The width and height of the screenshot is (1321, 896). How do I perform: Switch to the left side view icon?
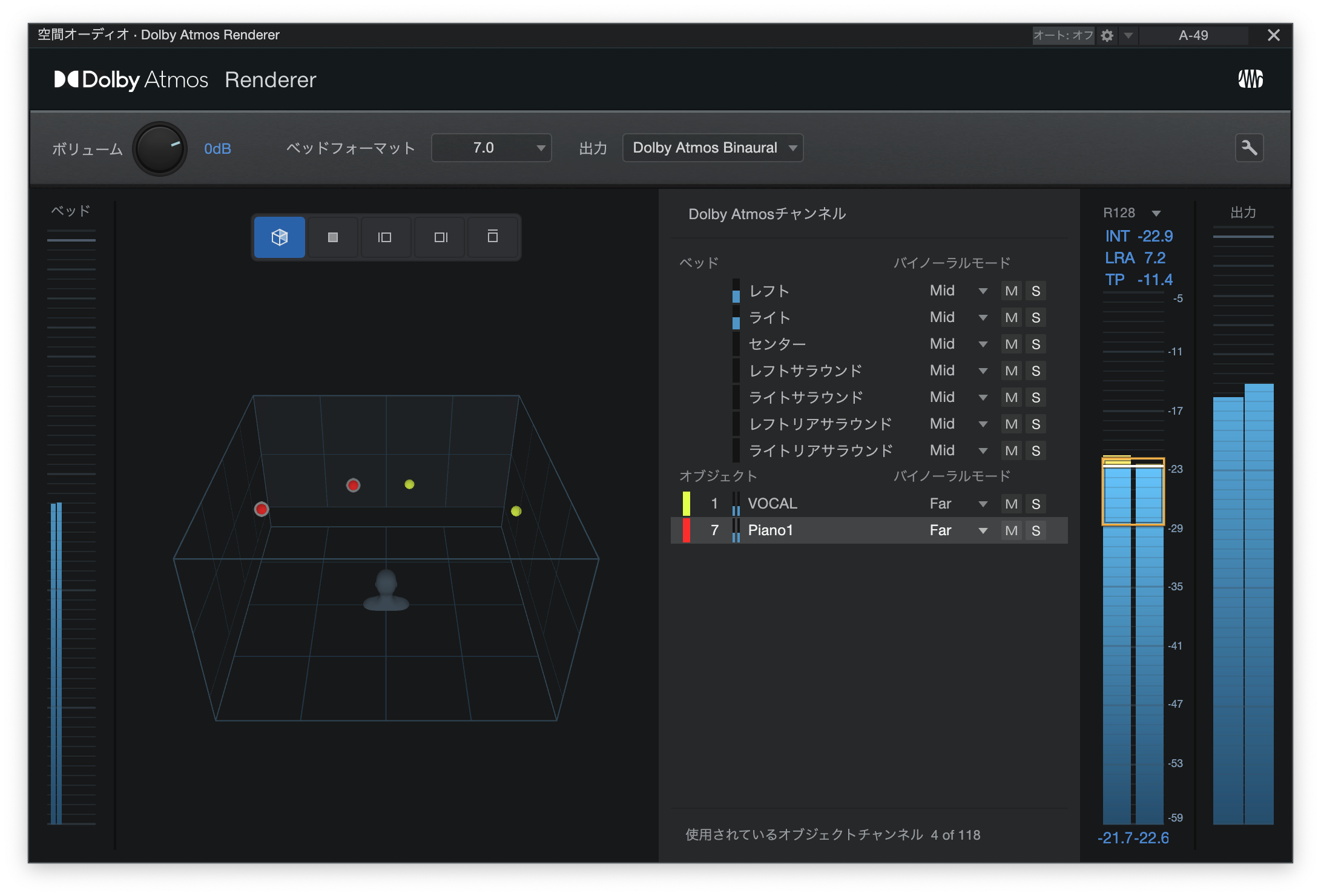coord(385,237)
